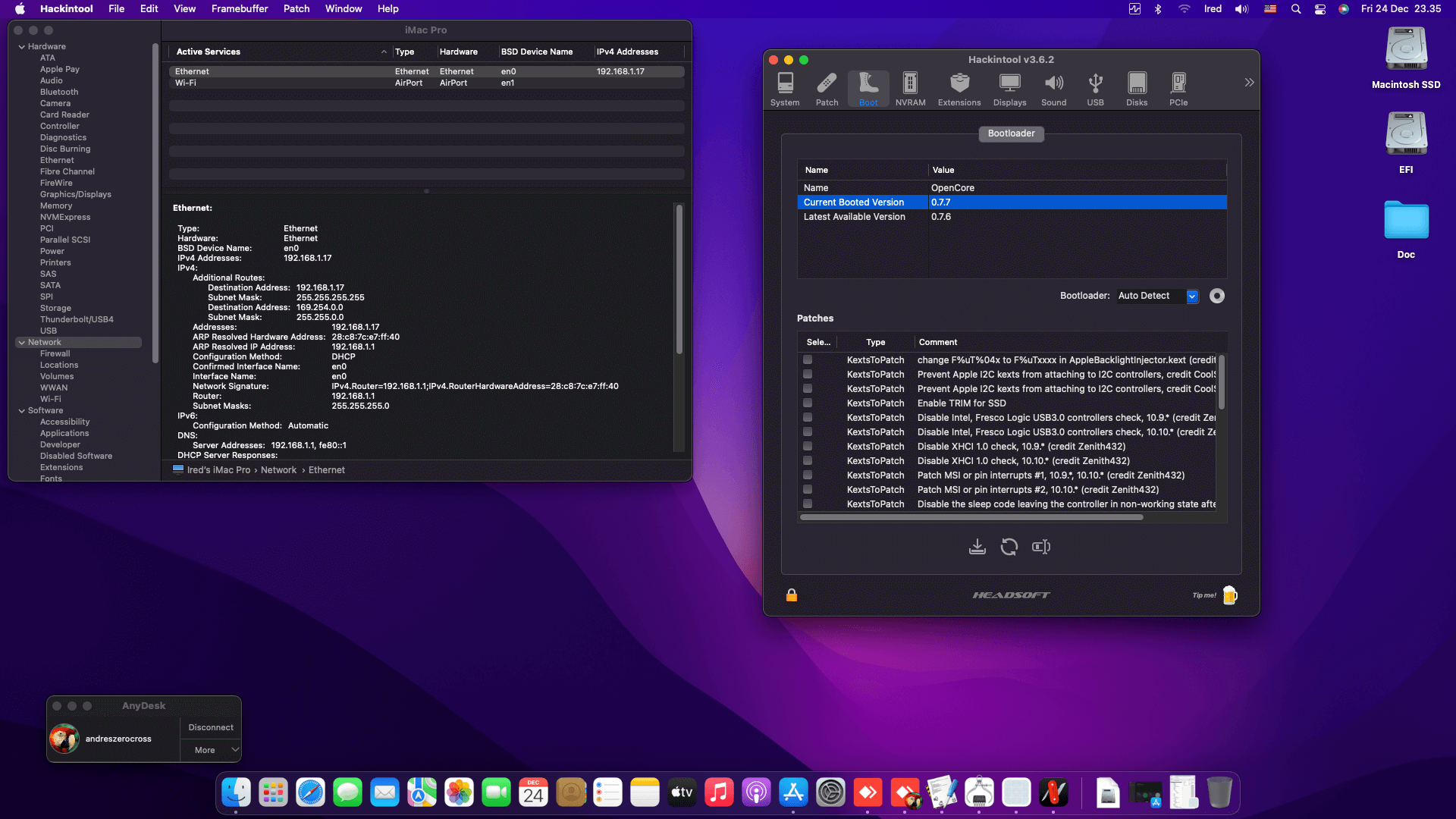Select Firewall under Network in sidebar

(x=55, y=354)
